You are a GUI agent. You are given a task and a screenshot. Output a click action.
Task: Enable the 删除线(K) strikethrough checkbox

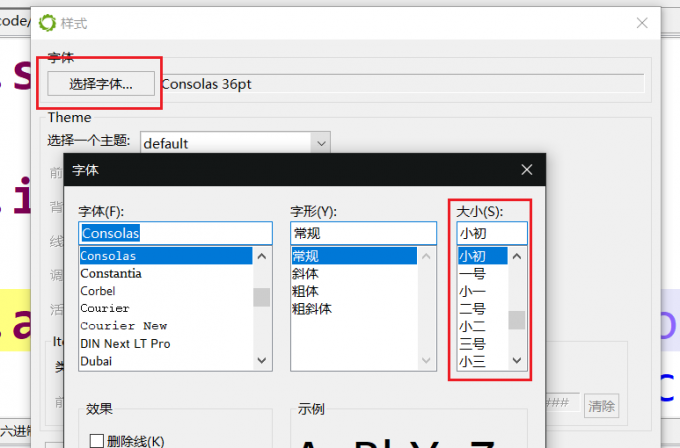(x=97, y=441)
